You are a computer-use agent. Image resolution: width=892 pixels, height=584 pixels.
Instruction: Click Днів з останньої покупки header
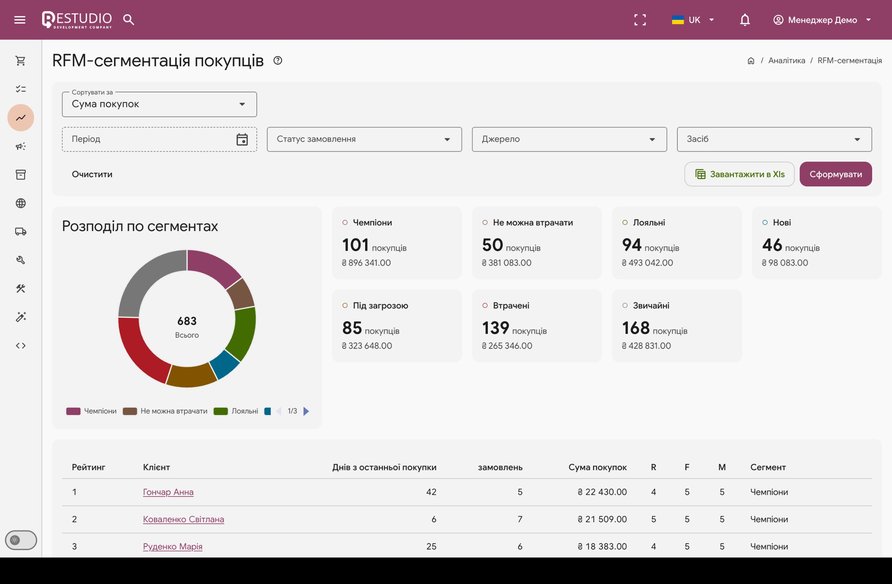click(x=384, y=467)
